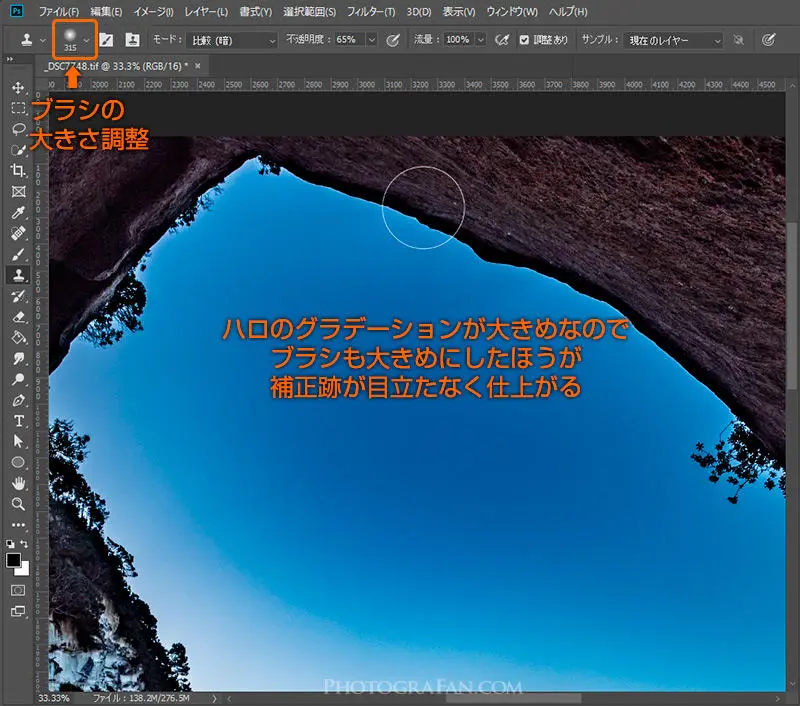Select the Horizontal Type tool
The height and width of the screenshot is (706, 800).
pos(18,420)
